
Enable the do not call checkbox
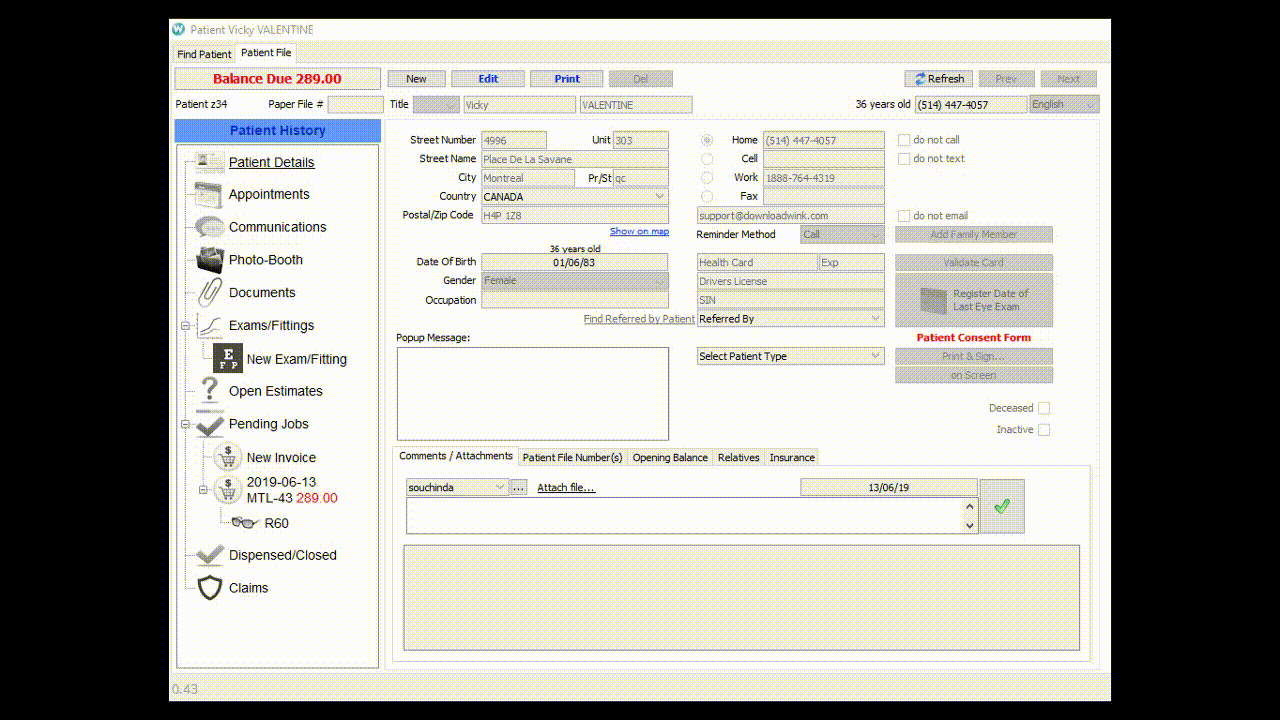click(904, 140)
